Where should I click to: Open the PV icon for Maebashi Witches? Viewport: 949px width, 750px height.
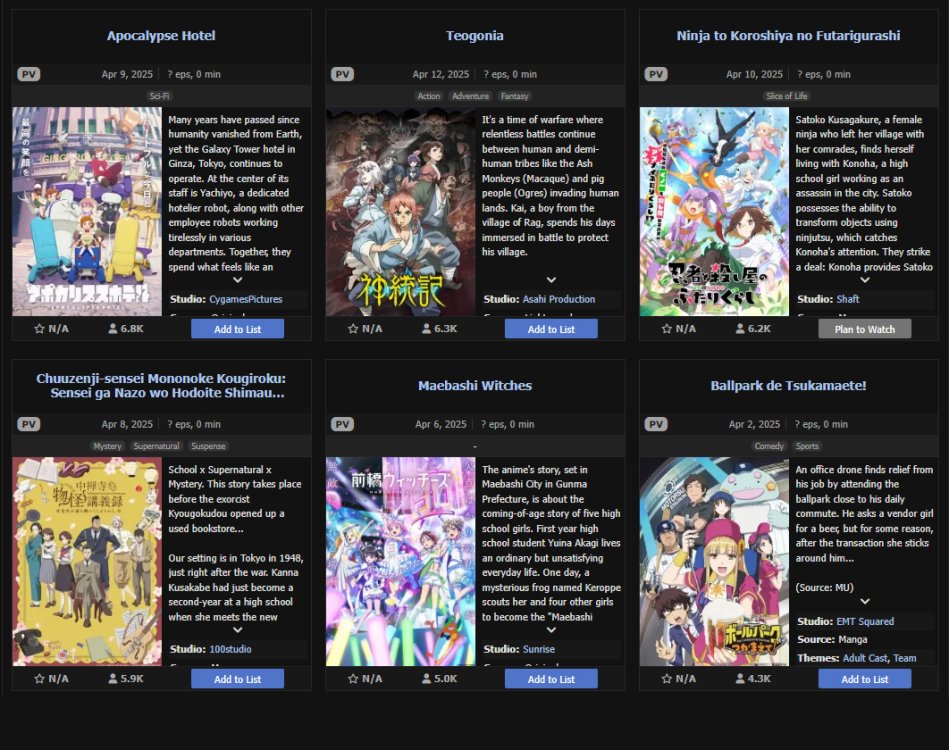point(342,424)
